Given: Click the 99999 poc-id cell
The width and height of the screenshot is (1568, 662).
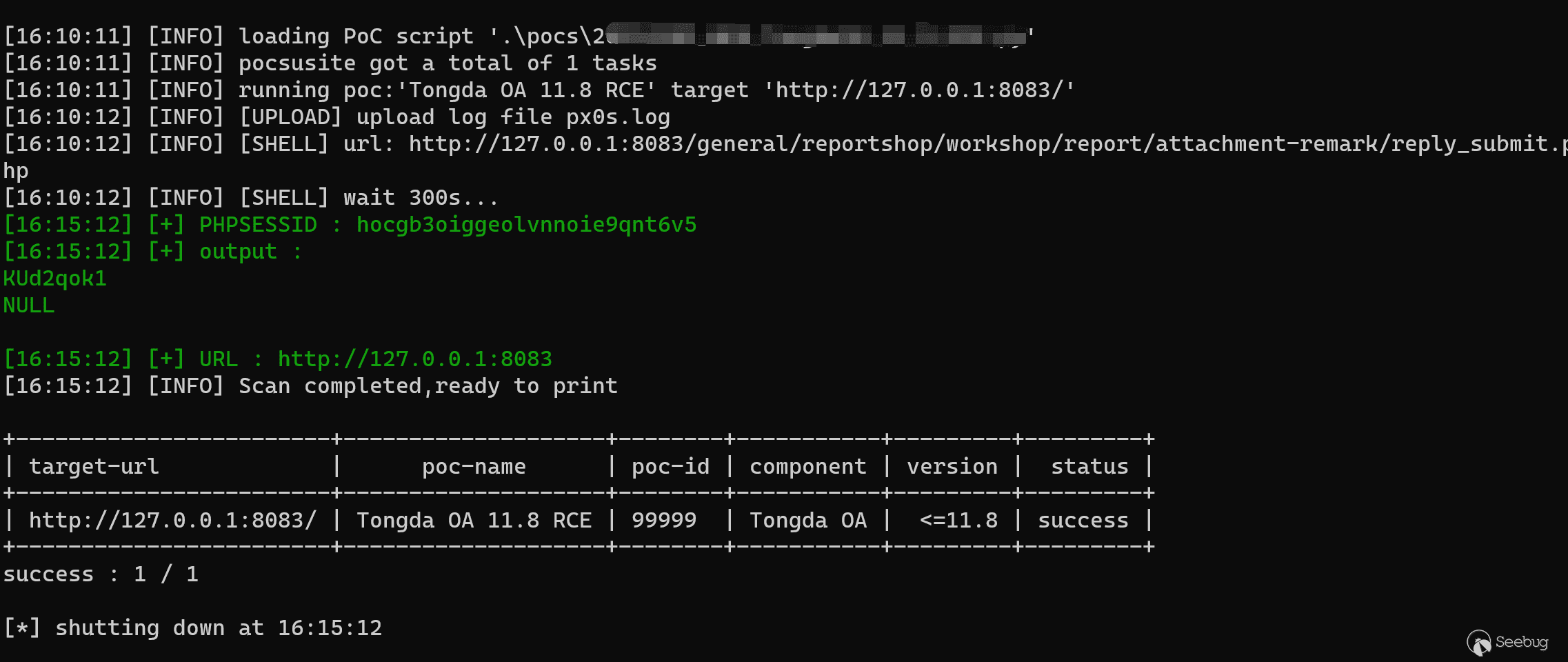Looking at the screenshot, I should [663, 521].
